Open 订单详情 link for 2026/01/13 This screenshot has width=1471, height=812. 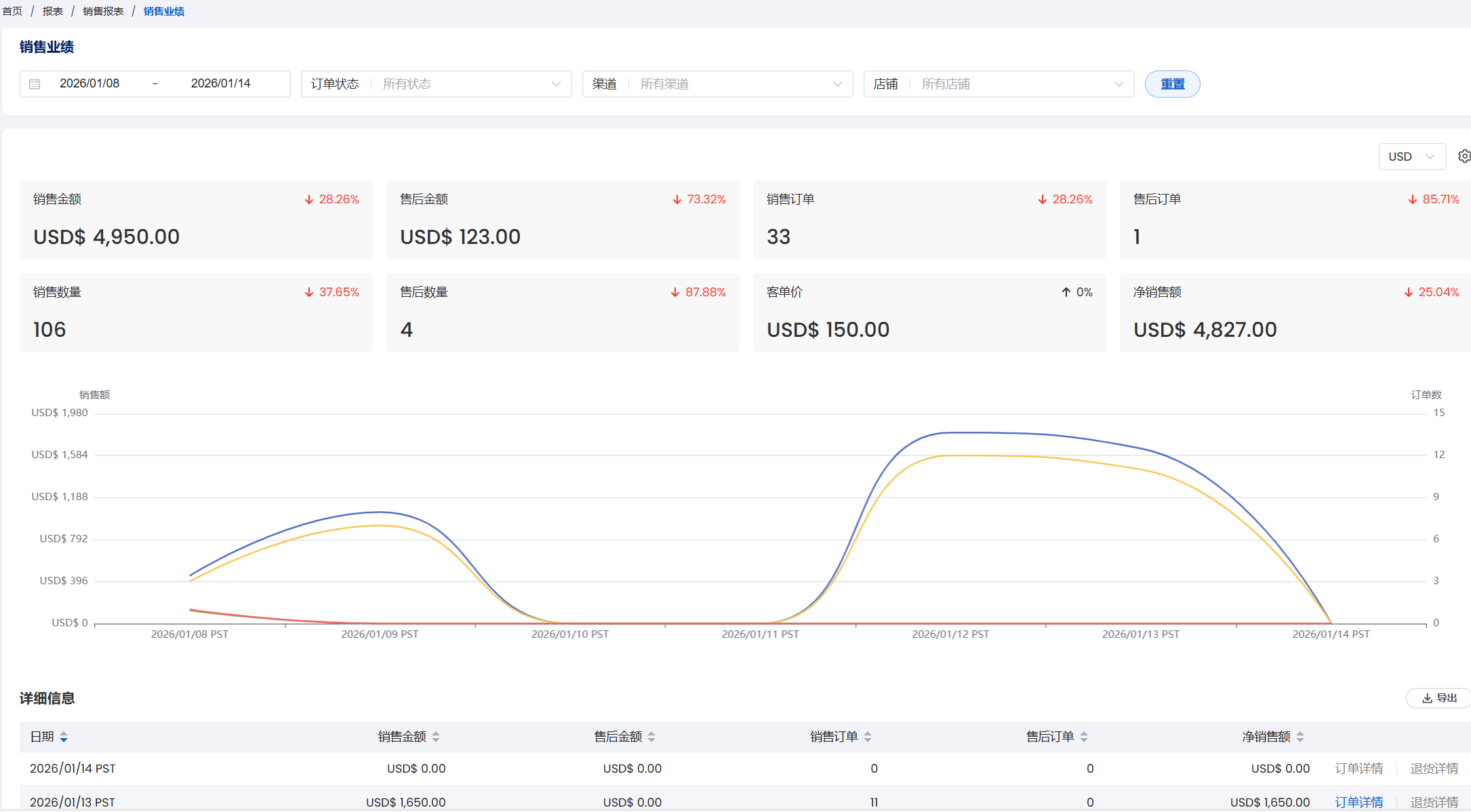tap(1358, 802)
